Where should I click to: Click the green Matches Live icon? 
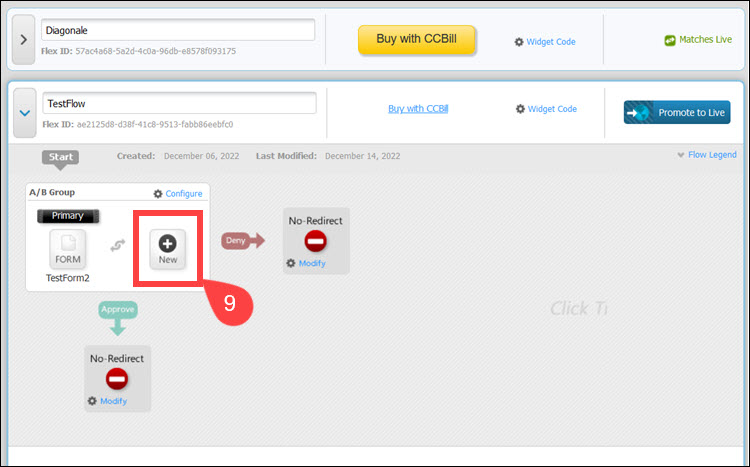coord(670,41)
